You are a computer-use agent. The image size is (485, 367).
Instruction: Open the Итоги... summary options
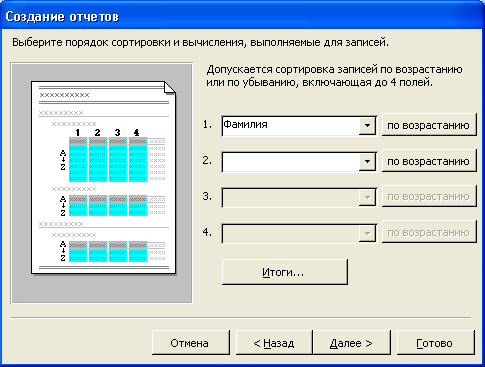click(285, 272)
